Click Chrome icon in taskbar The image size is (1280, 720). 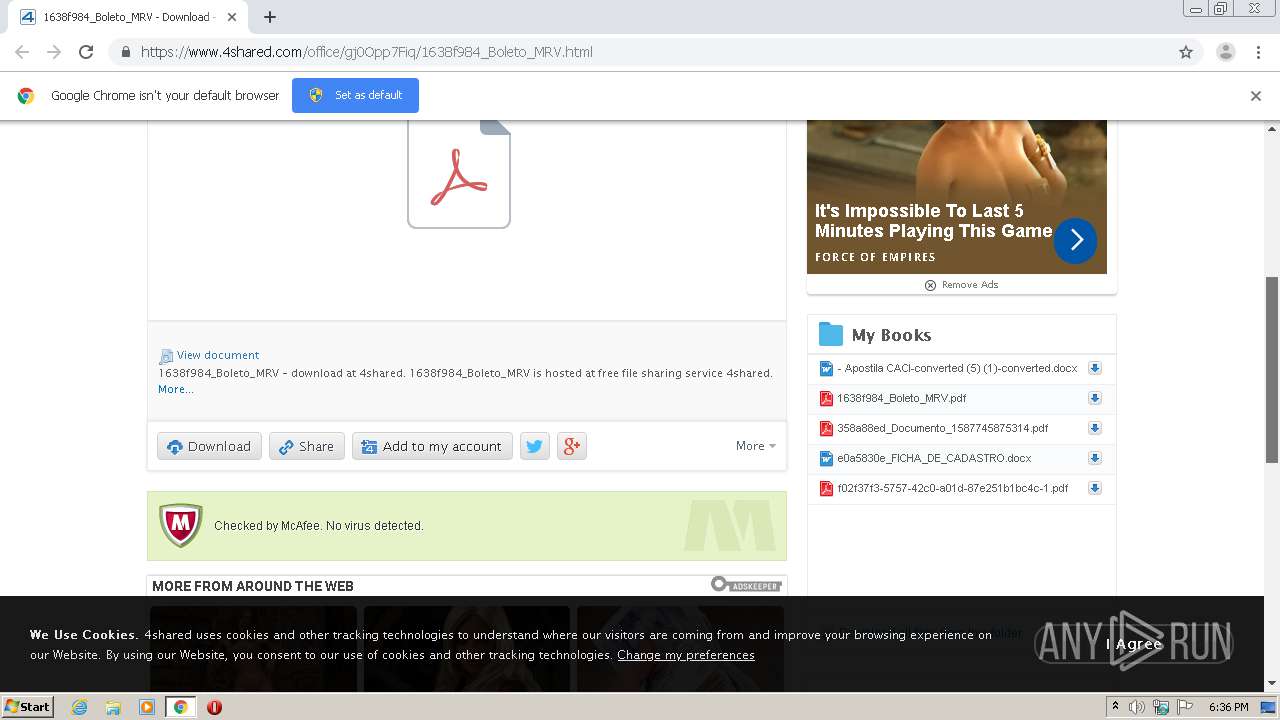pyautogui.click(x=181, y=707)
